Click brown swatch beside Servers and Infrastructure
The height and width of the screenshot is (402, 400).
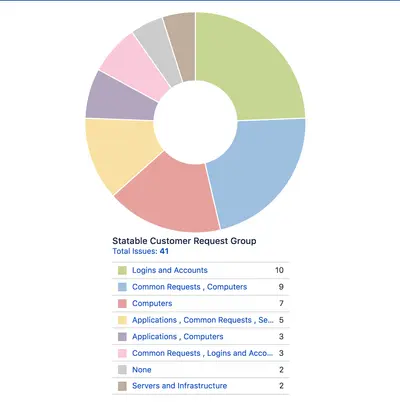coord(122,386)
